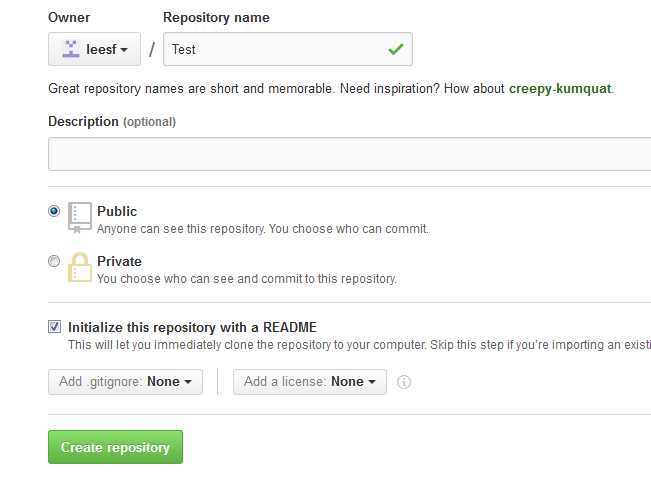Click the Repository name input field
Image resolution: width=651 pixels, height=492 pixels.
pos(288,49)
